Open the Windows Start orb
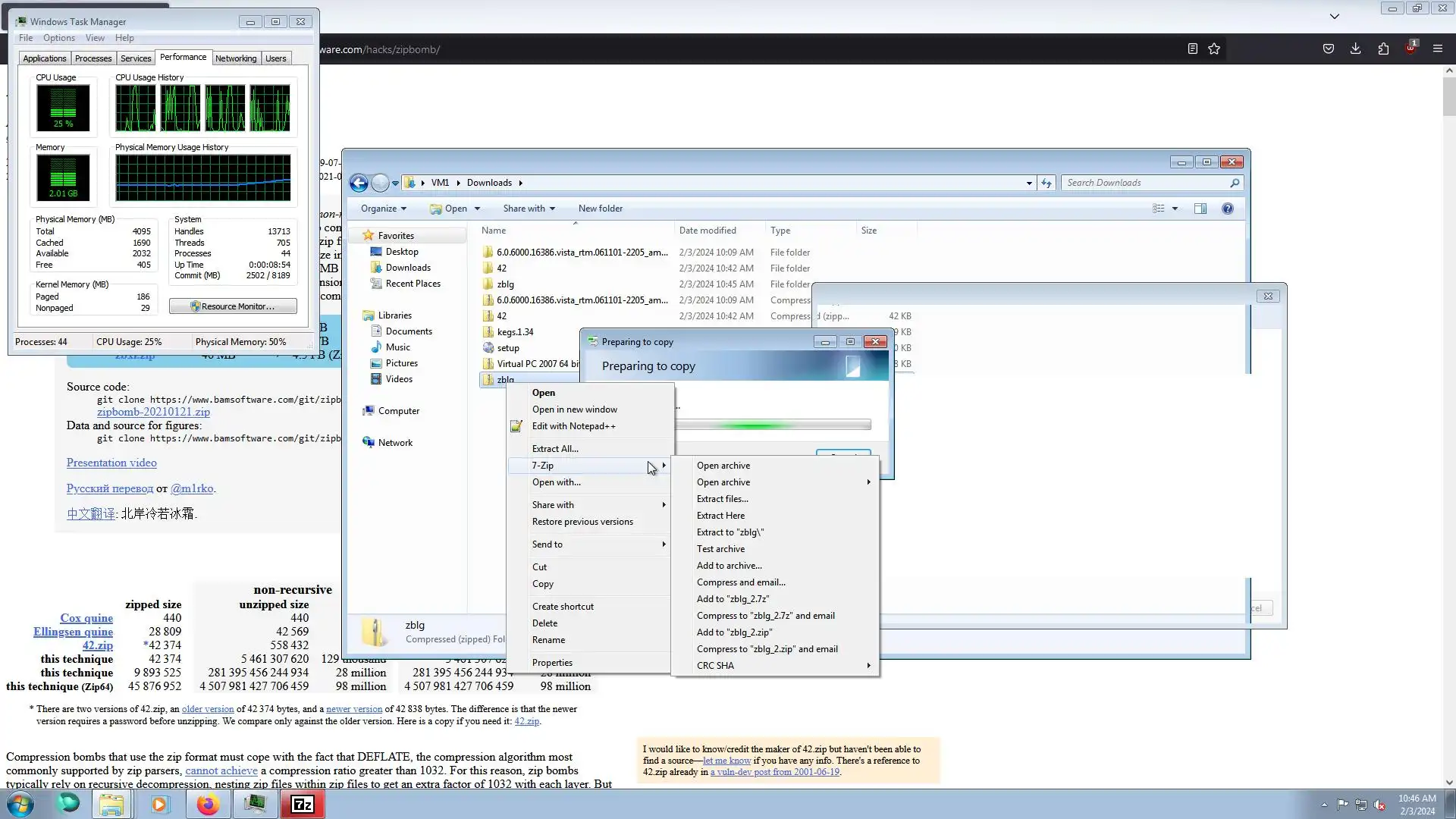This screenshot has width=1456, height=819. click(x=20, y=804)
